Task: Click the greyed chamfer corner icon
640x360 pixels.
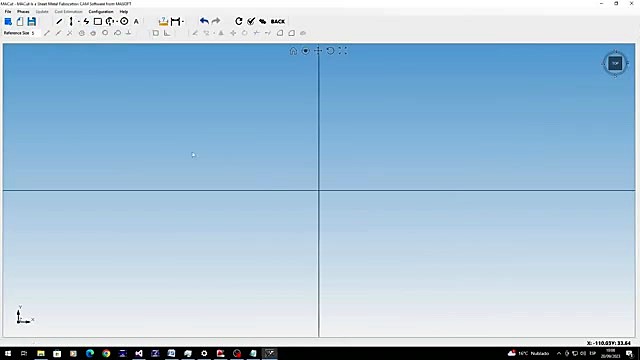Action: pyautogui.click(x=291, y=33)
